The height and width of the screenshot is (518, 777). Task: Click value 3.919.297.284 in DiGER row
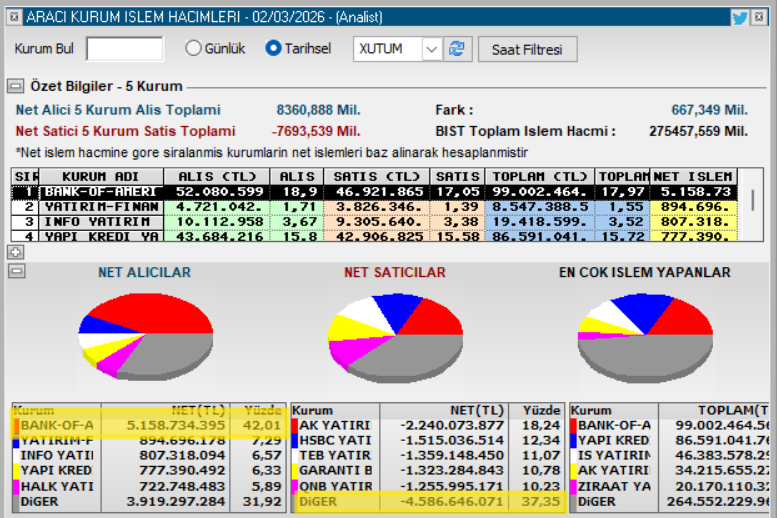click(176, 502)
